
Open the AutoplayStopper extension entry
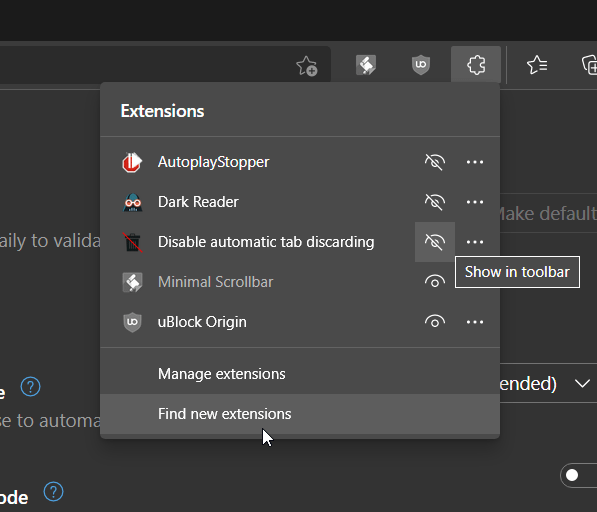tap(214, 162)
